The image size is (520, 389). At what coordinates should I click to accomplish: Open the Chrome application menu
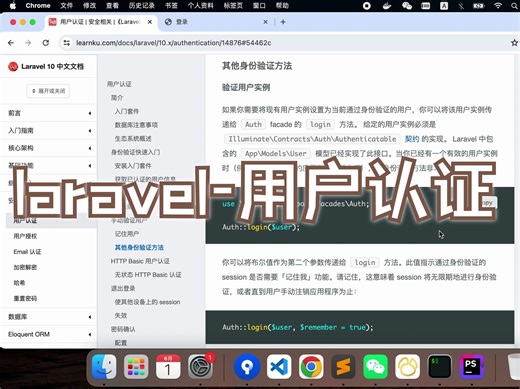pos(38,5)
